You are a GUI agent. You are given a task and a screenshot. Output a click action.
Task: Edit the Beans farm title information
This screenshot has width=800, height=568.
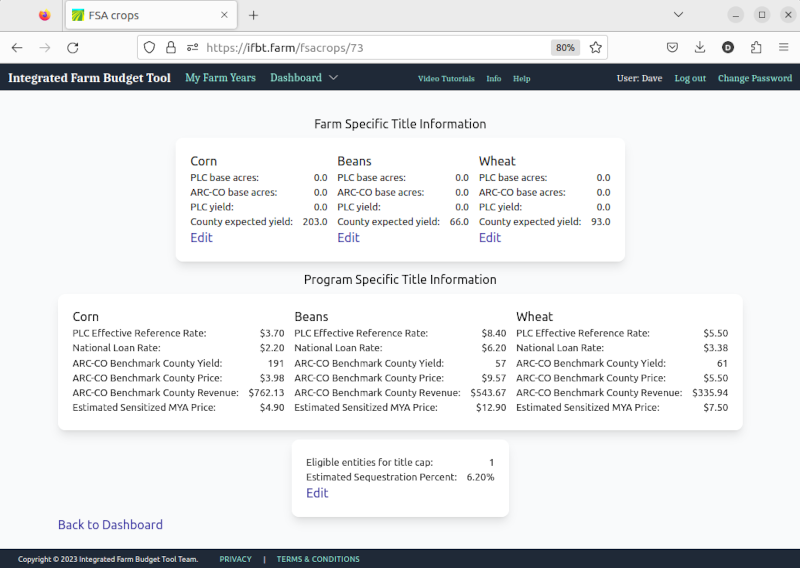[348, 238]
